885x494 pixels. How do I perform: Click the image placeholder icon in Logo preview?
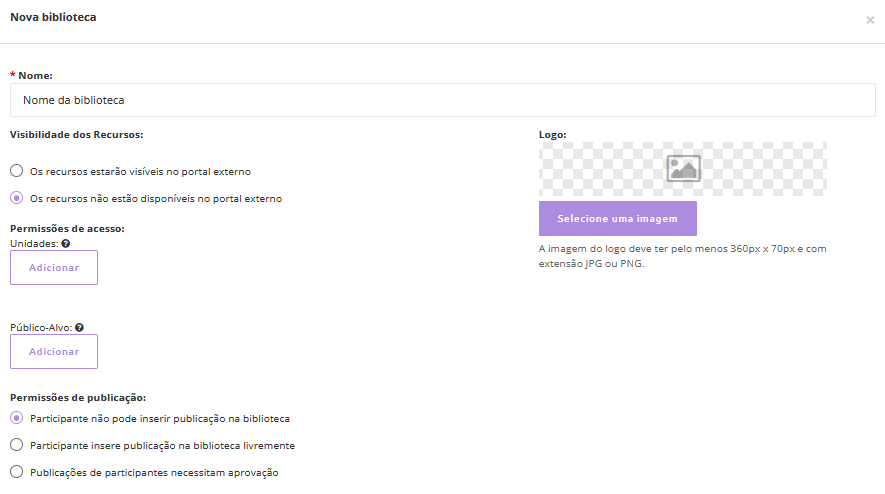(x=683, y=168)
